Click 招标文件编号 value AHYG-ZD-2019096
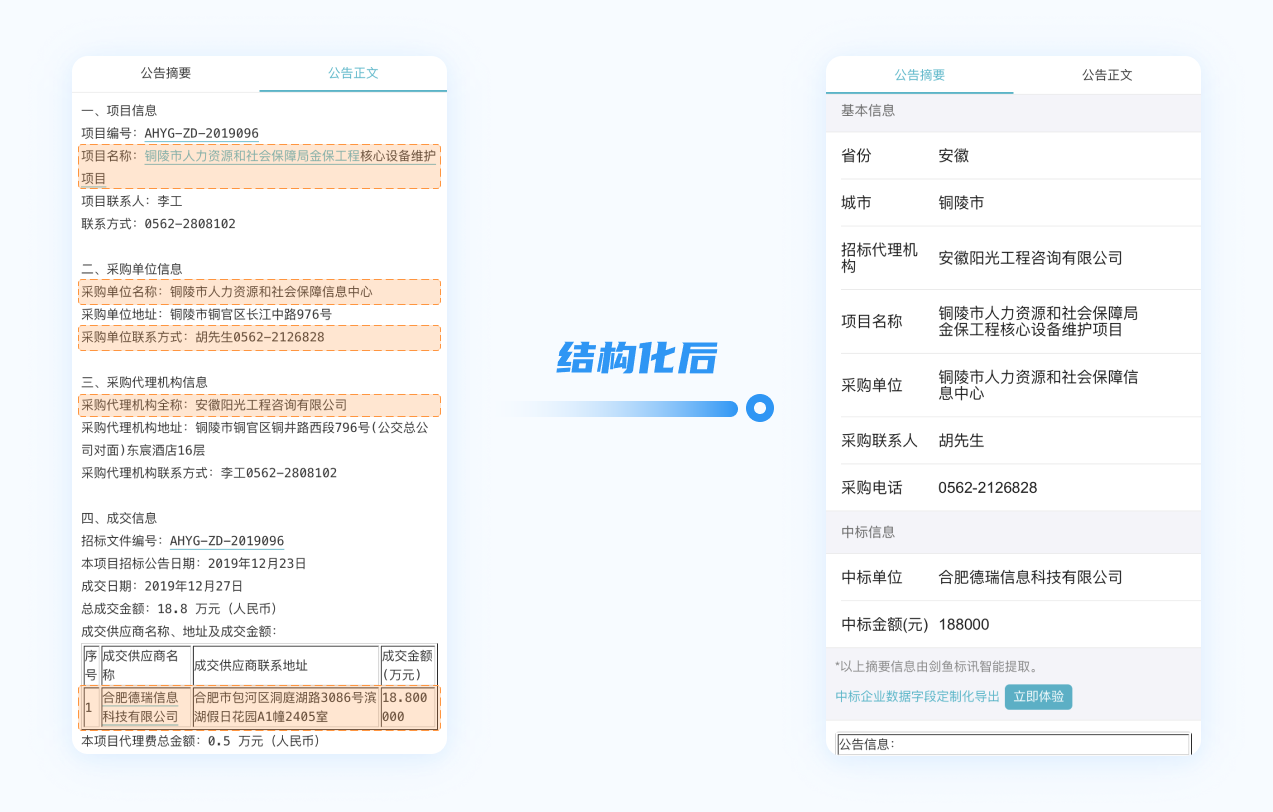This screenshot has width=1273, height=812. pos(227,541)
